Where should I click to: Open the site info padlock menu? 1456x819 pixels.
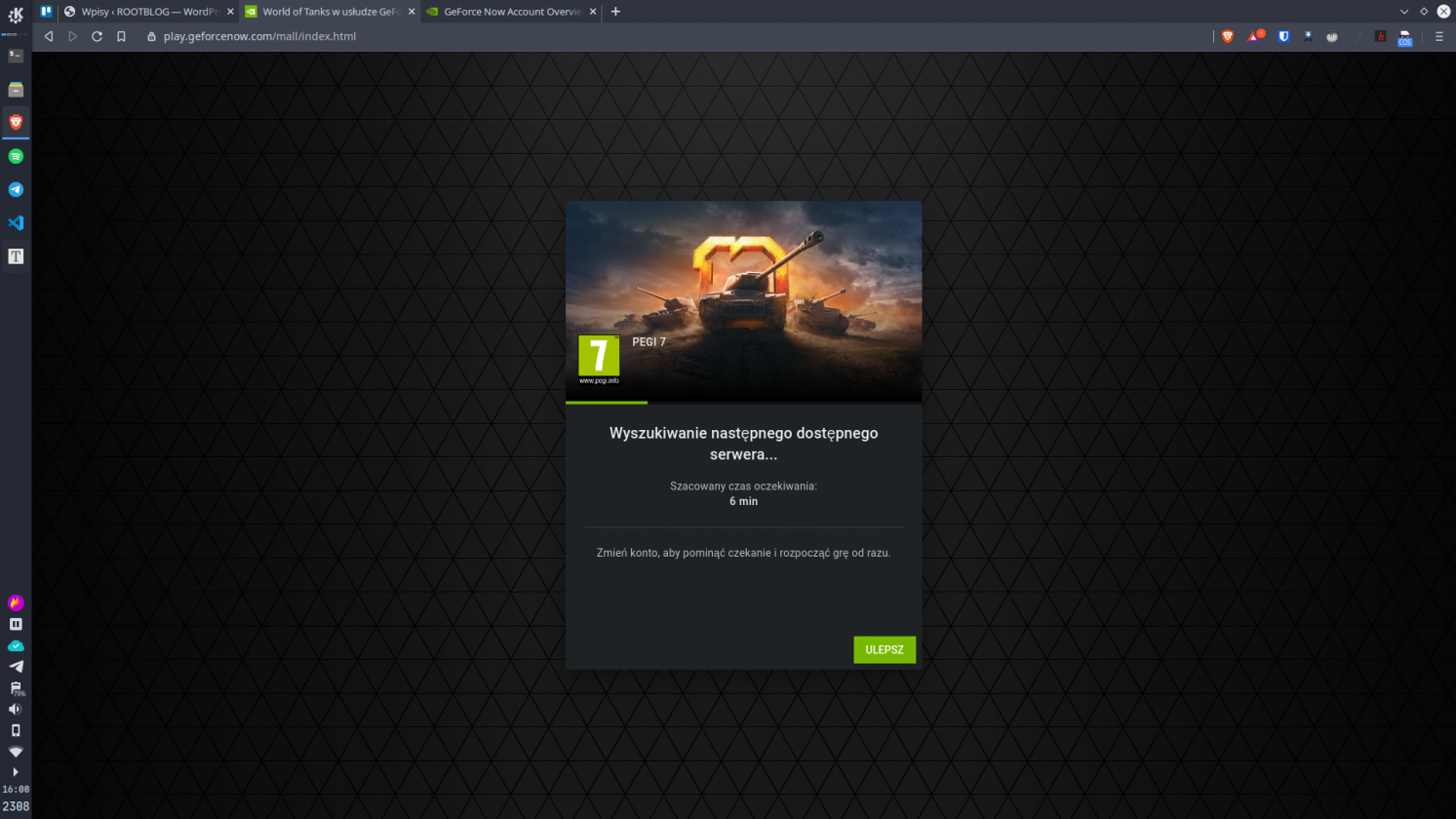[x=151, y=36]
